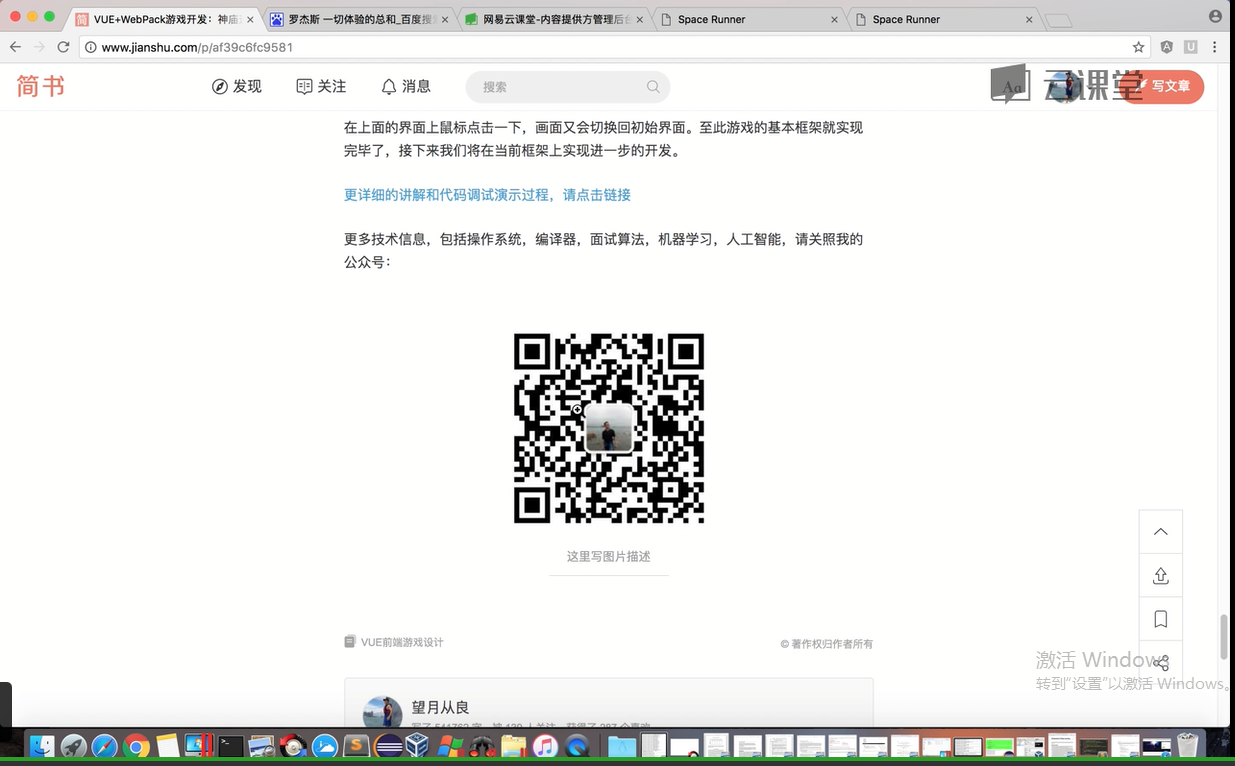Open Preview from the dock
The width and height of the screenshot is (1235, 766).
(262, 746)
